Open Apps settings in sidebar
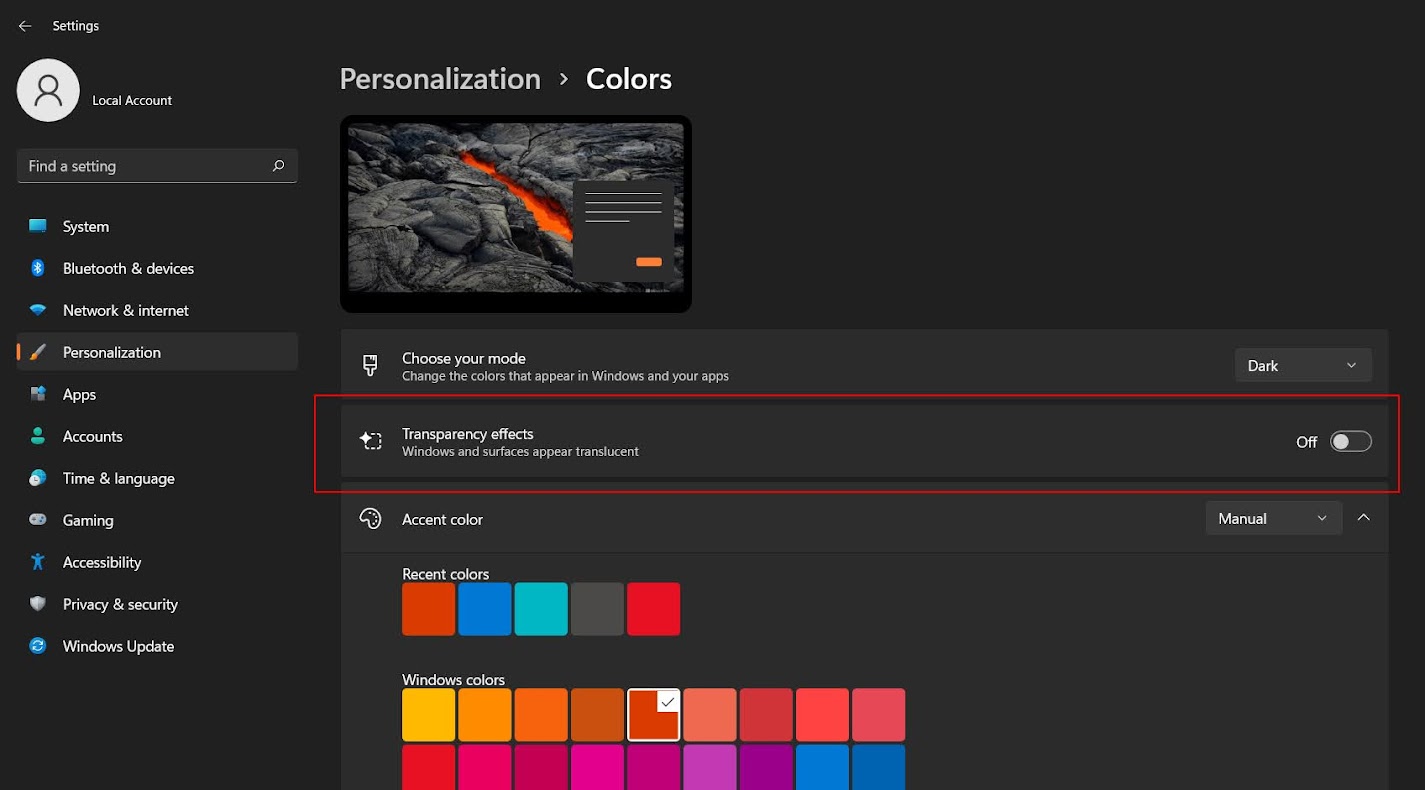This screenshot has height=790, width=1425. [79, 394]
